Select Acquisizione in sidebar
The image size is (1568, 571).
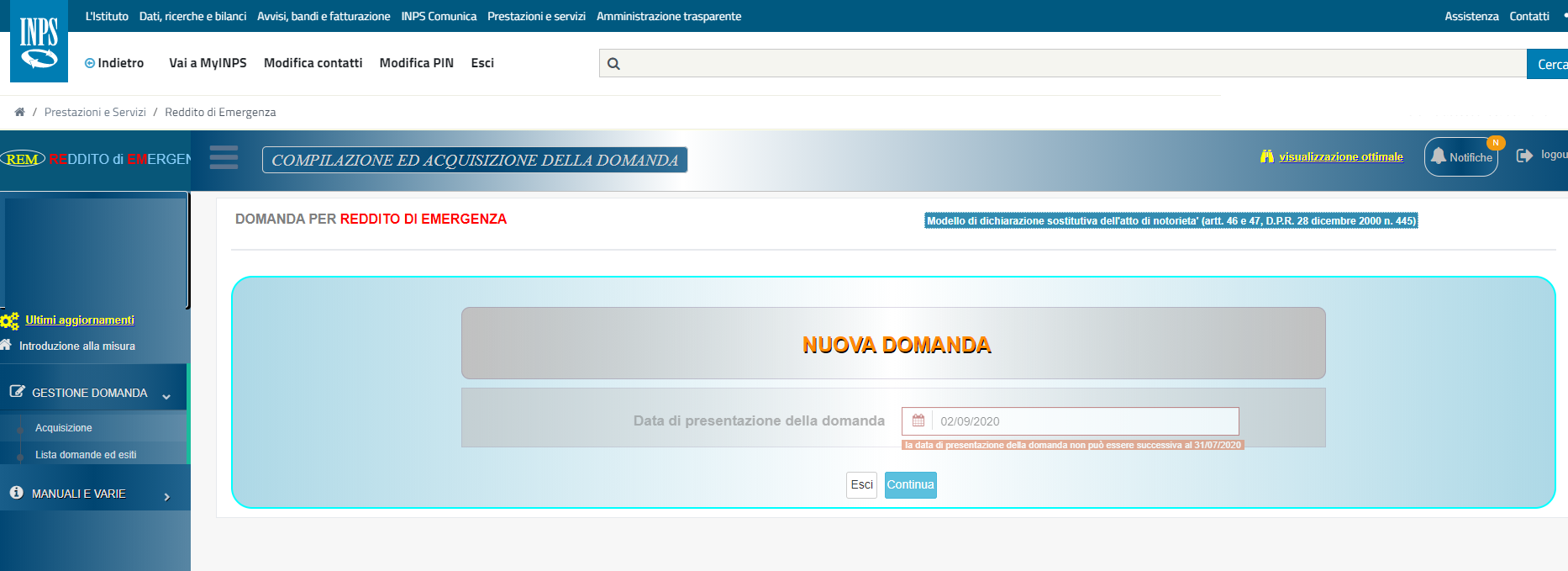[x=64, y=428]
